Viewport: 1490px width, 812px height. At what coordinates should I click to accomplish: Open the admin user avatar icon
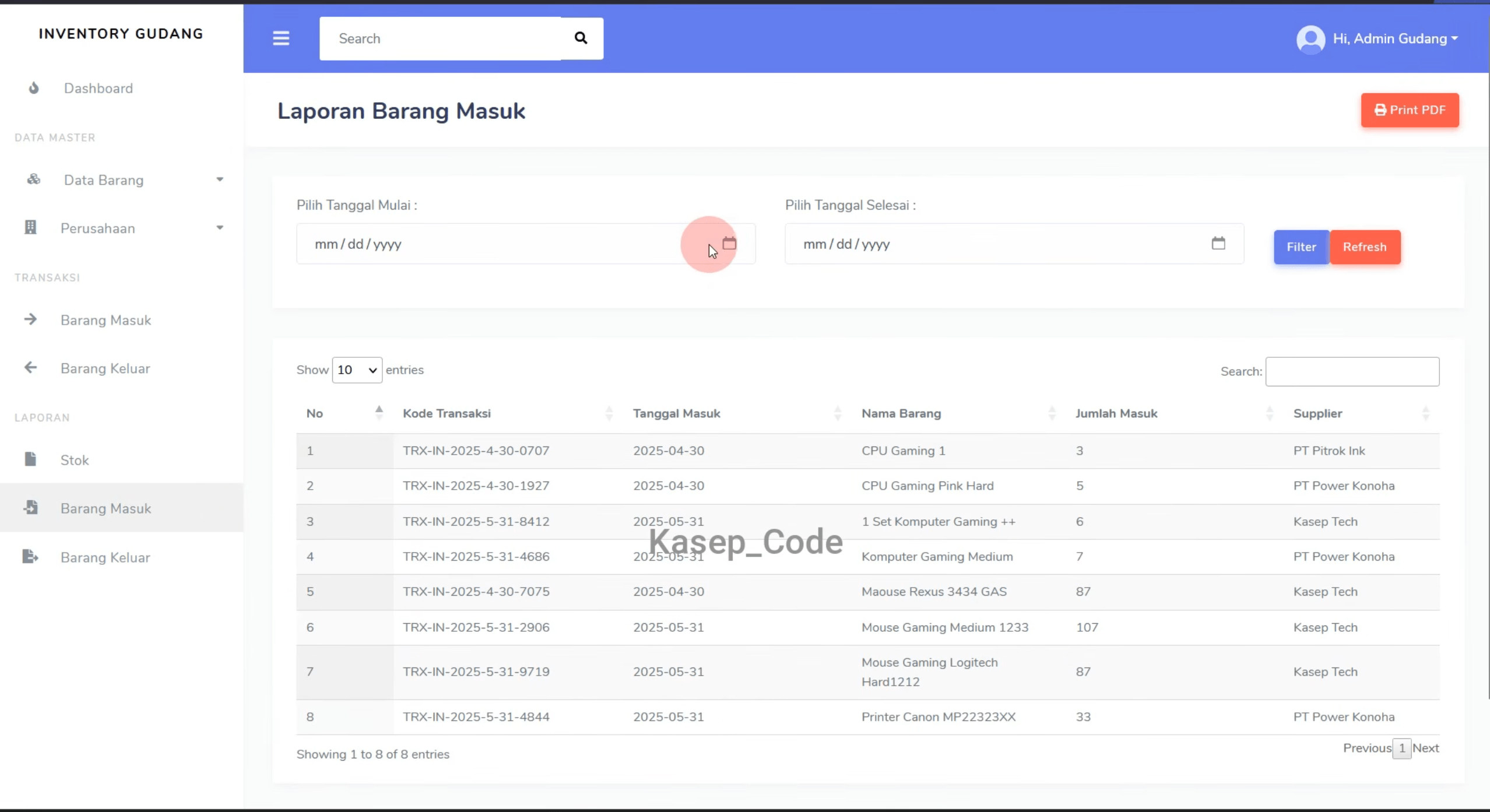click(1310, 39)
